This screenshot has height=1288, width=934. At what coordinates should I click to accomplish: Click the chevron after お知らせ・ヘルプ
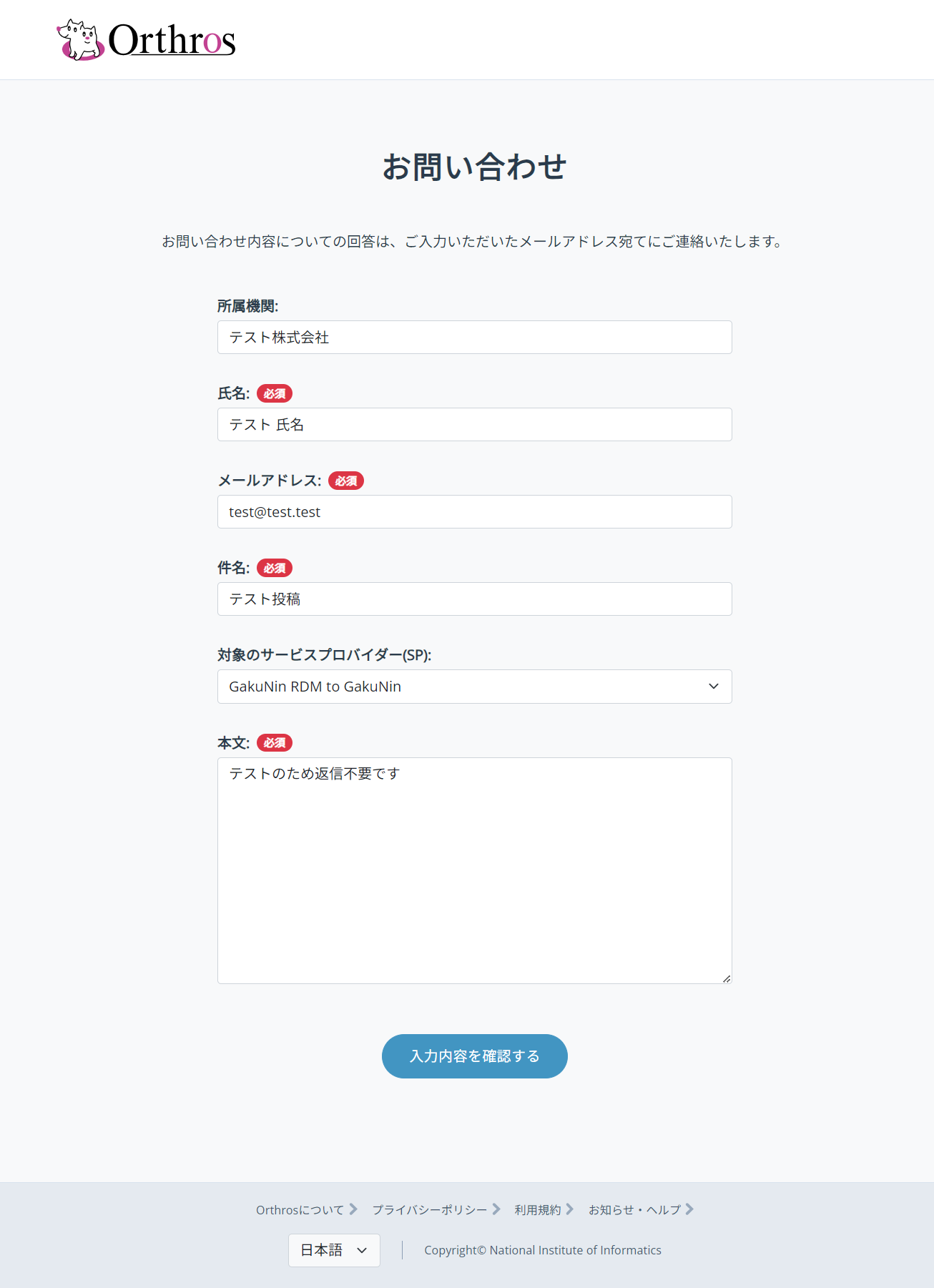(689, 1209)
